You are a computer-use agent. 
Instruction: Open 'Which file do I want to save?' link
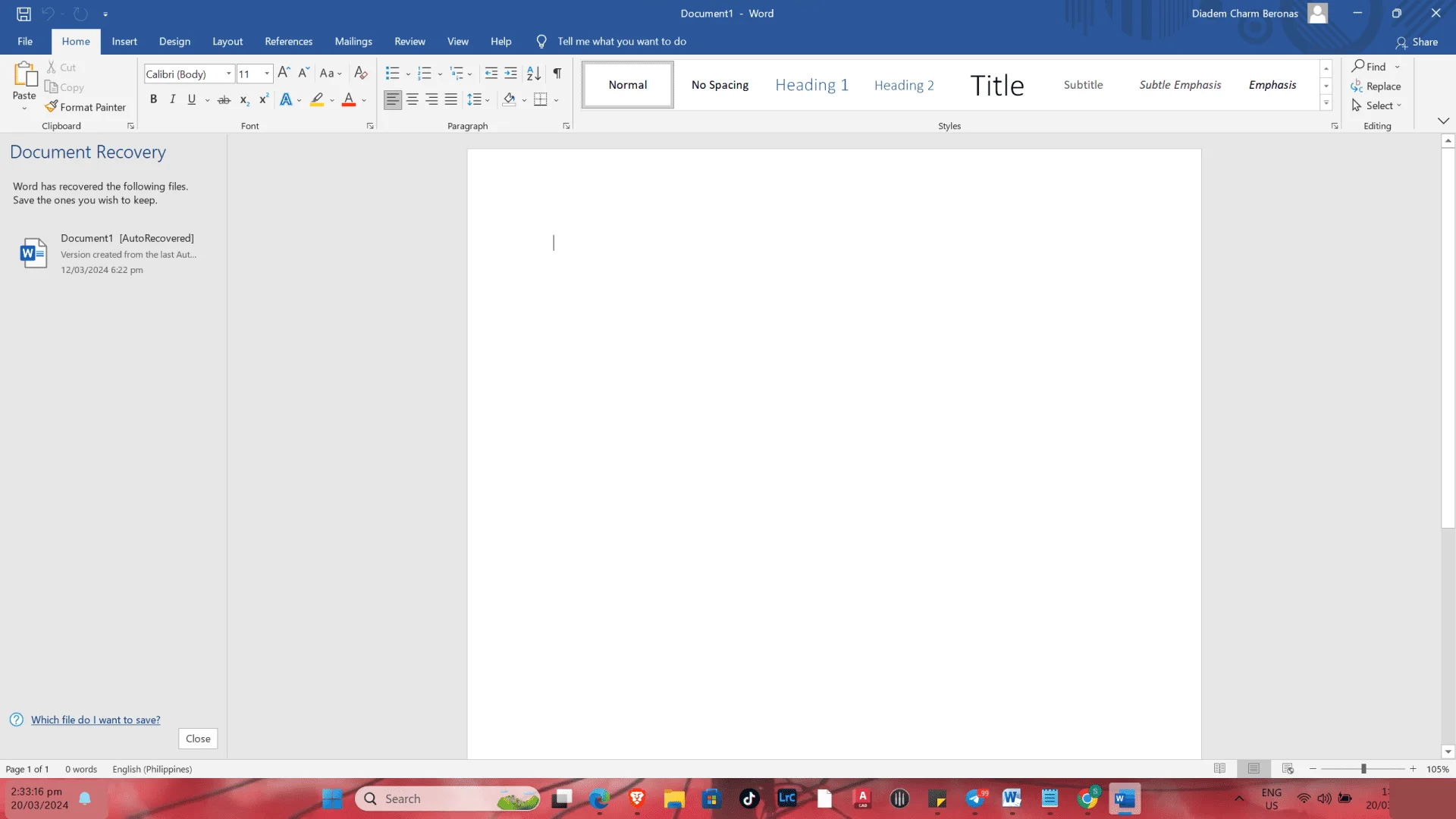[x=96, y=720]
